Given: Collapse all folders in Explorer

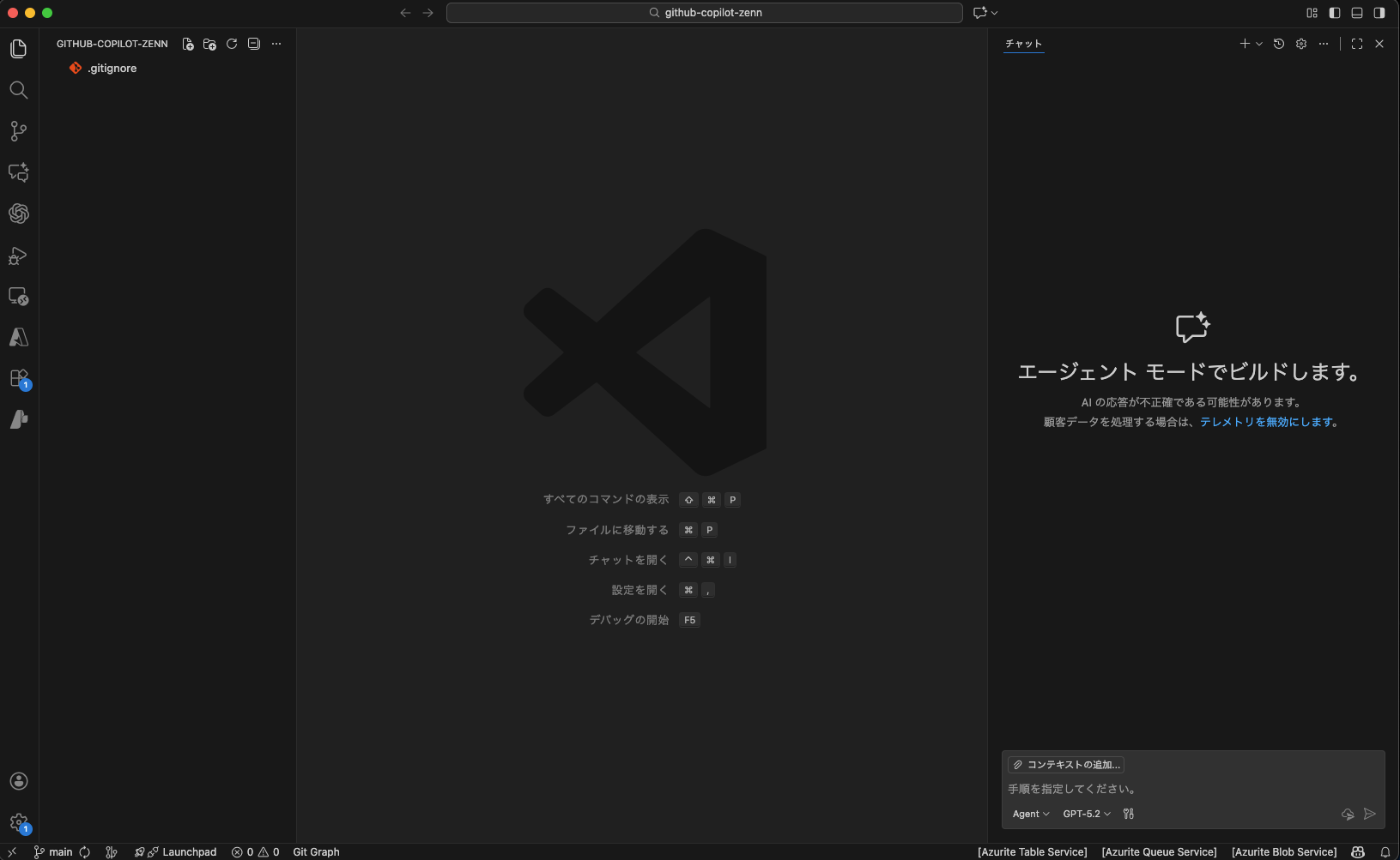Looking at the screenshot, I should [254, 44].
